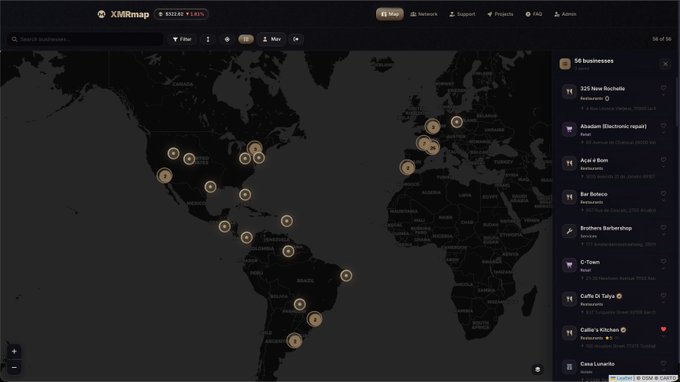
Task: Select the map marker on Brazil's northeastern coast
Action: 346,275
